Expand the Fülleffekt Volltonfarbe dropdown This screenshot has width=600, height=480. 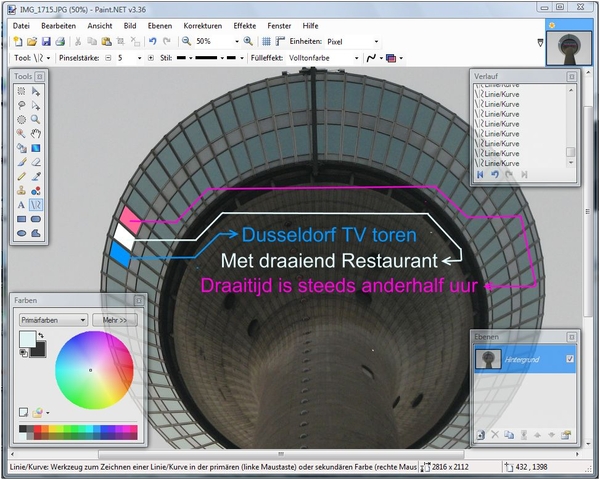point(322,58)
